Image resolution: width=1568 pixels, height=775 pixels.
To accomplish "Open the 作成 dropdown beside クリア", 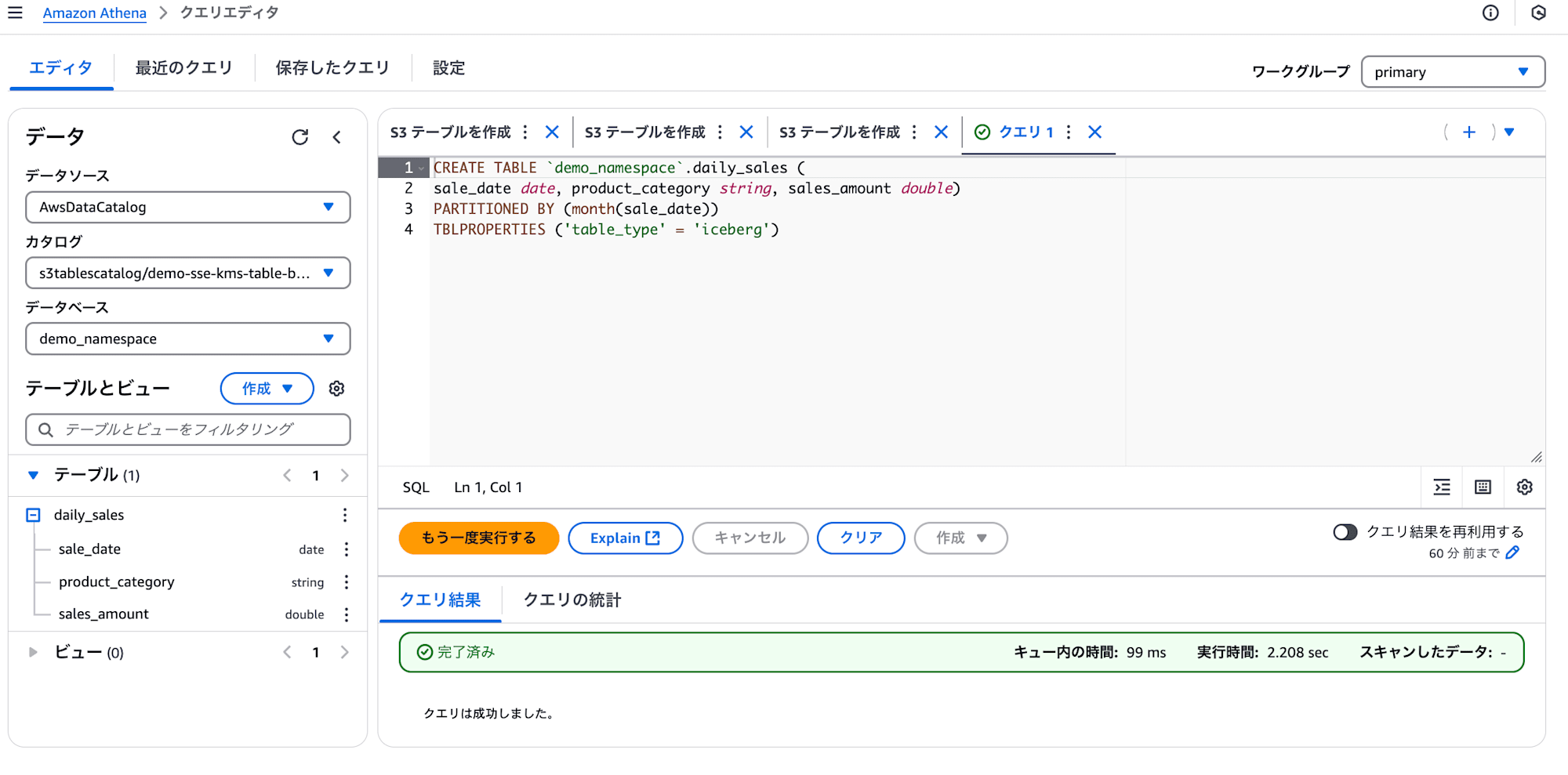I will [x=960, y=538].
